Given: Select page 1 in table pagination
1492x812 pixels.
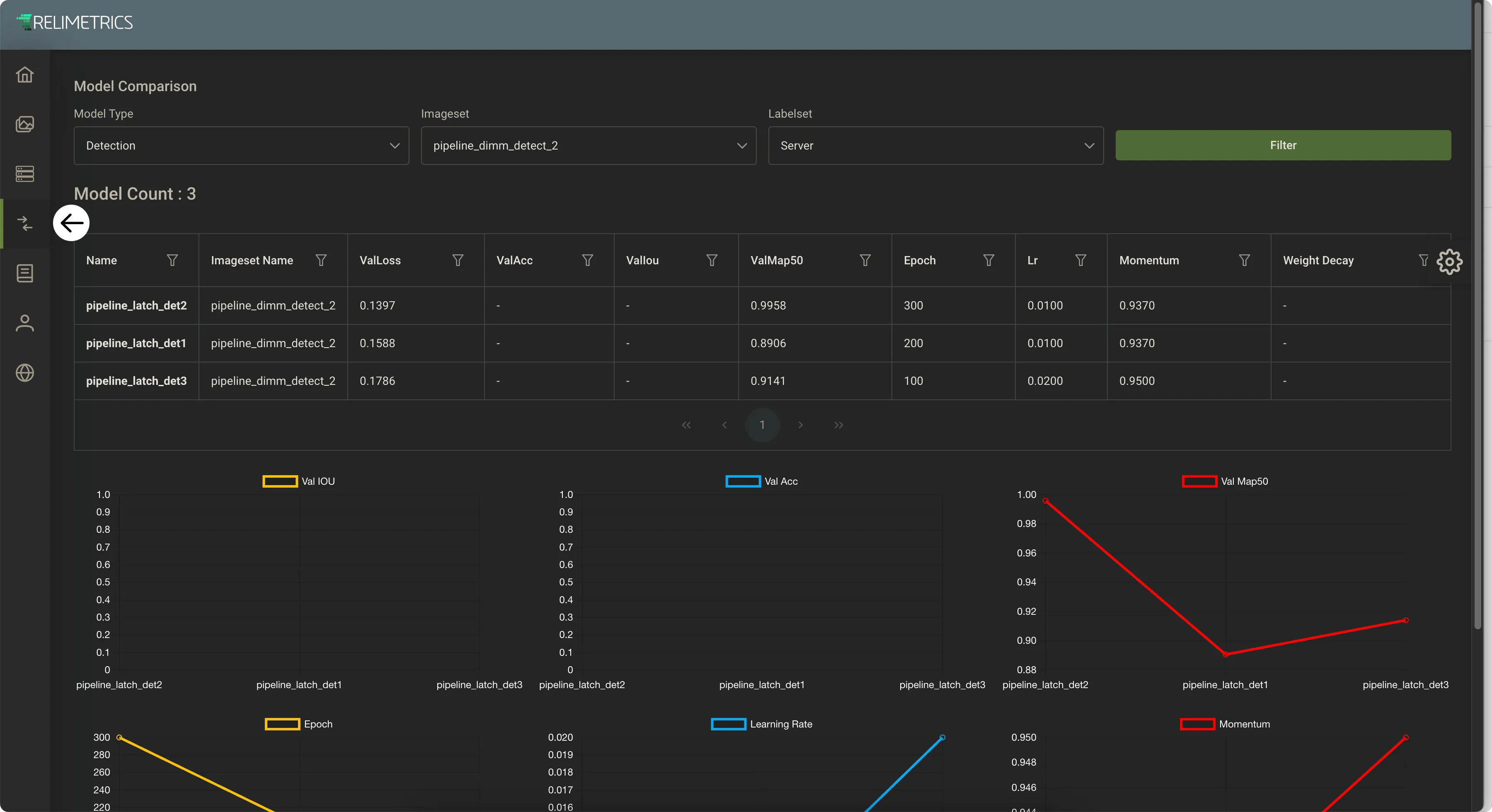Looking at the screenshot, I should 762,425.
